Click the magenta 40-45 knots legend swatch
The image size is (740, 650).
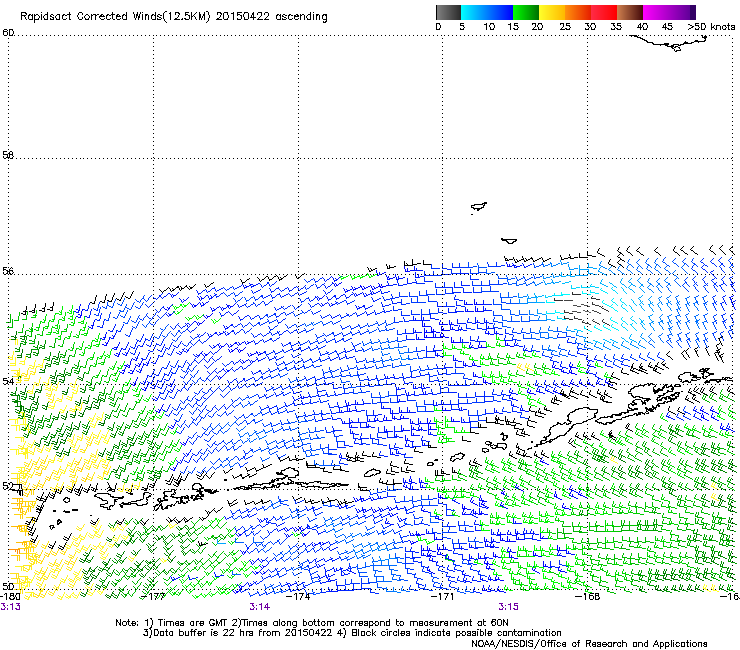pos(656,12)
